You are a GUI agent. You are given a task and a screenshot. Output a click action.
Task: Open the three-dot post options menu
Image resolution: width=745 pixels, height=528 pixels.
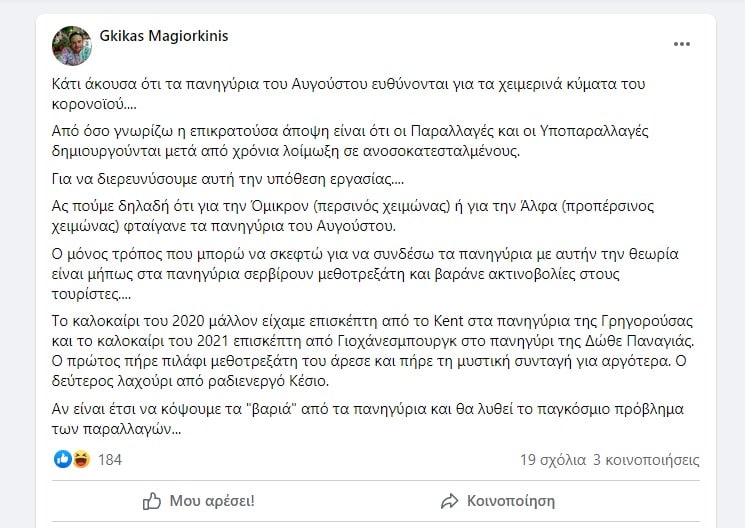pos(682,45)
